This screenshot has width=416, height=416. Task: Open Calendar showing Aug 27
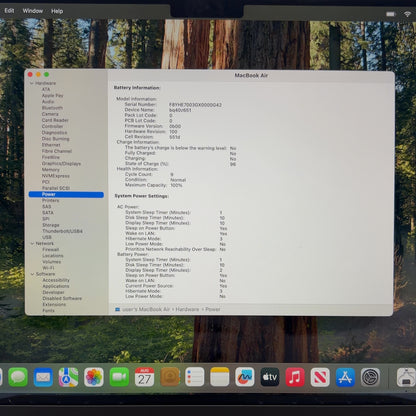tap(144, 377)
